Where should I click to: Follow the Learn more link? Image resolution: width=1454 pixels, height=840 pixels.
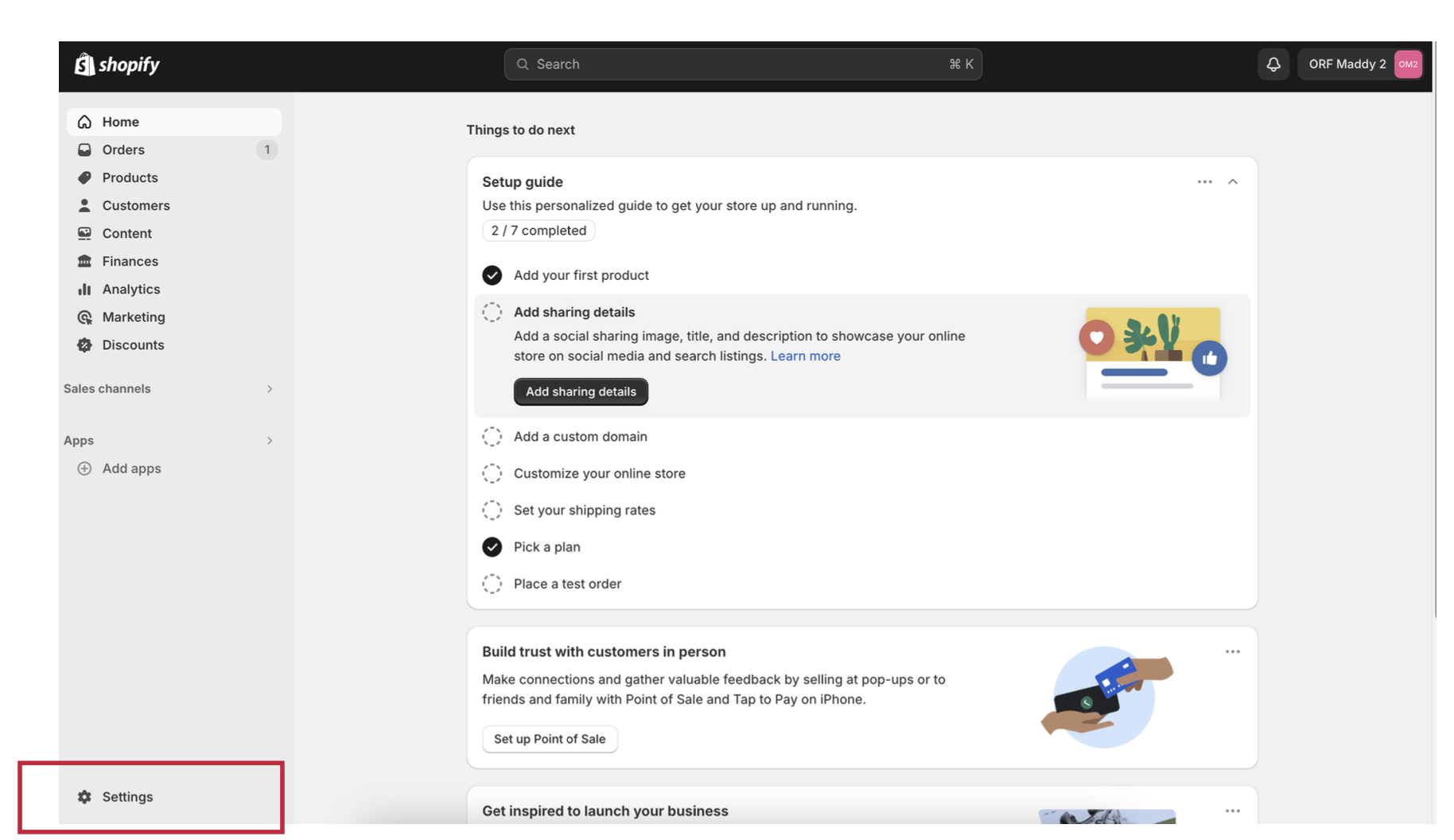(x=805, y=356)
